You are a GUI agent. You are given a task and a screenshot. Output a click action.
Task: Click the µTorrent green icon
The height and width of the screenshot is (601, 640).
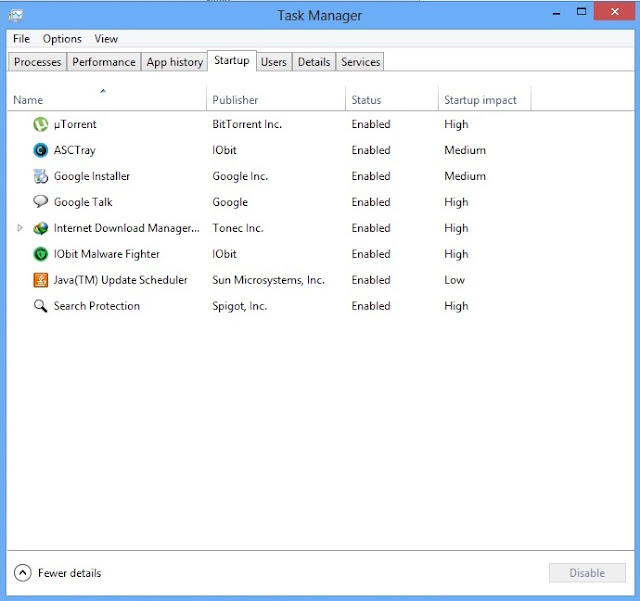coord(40,125)
